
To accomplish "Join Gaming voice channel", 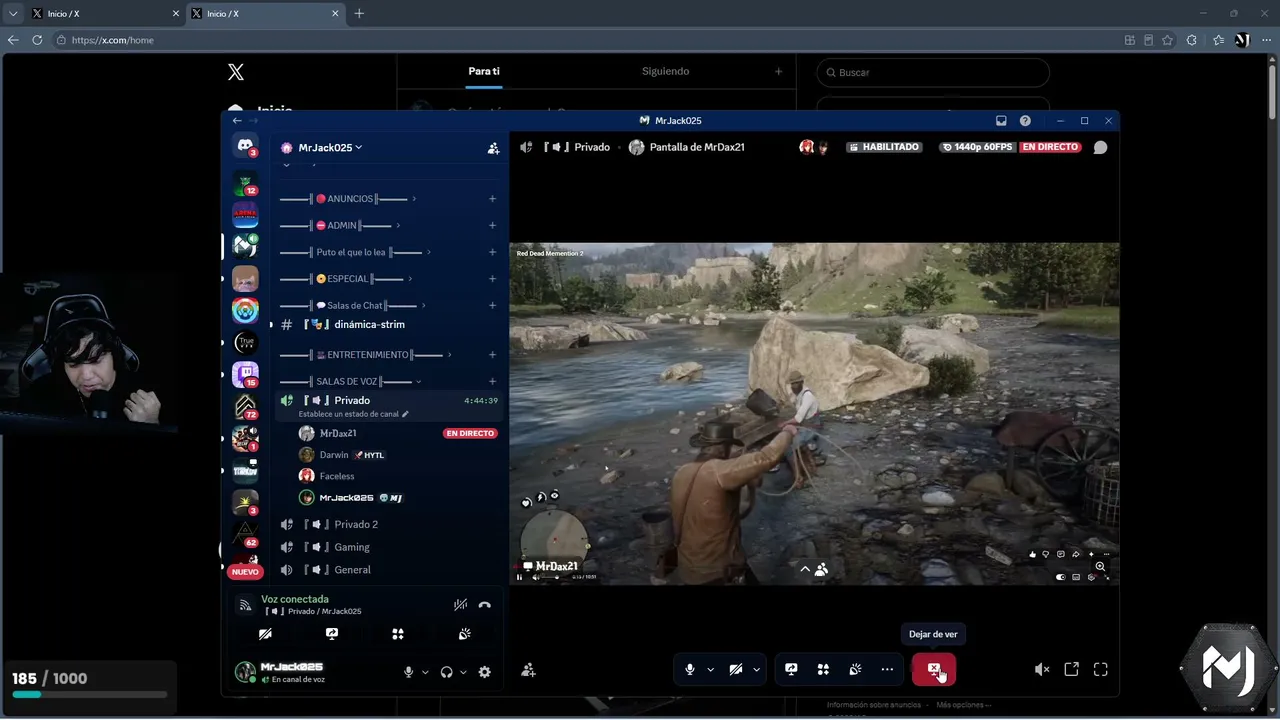I will (387, 548).
